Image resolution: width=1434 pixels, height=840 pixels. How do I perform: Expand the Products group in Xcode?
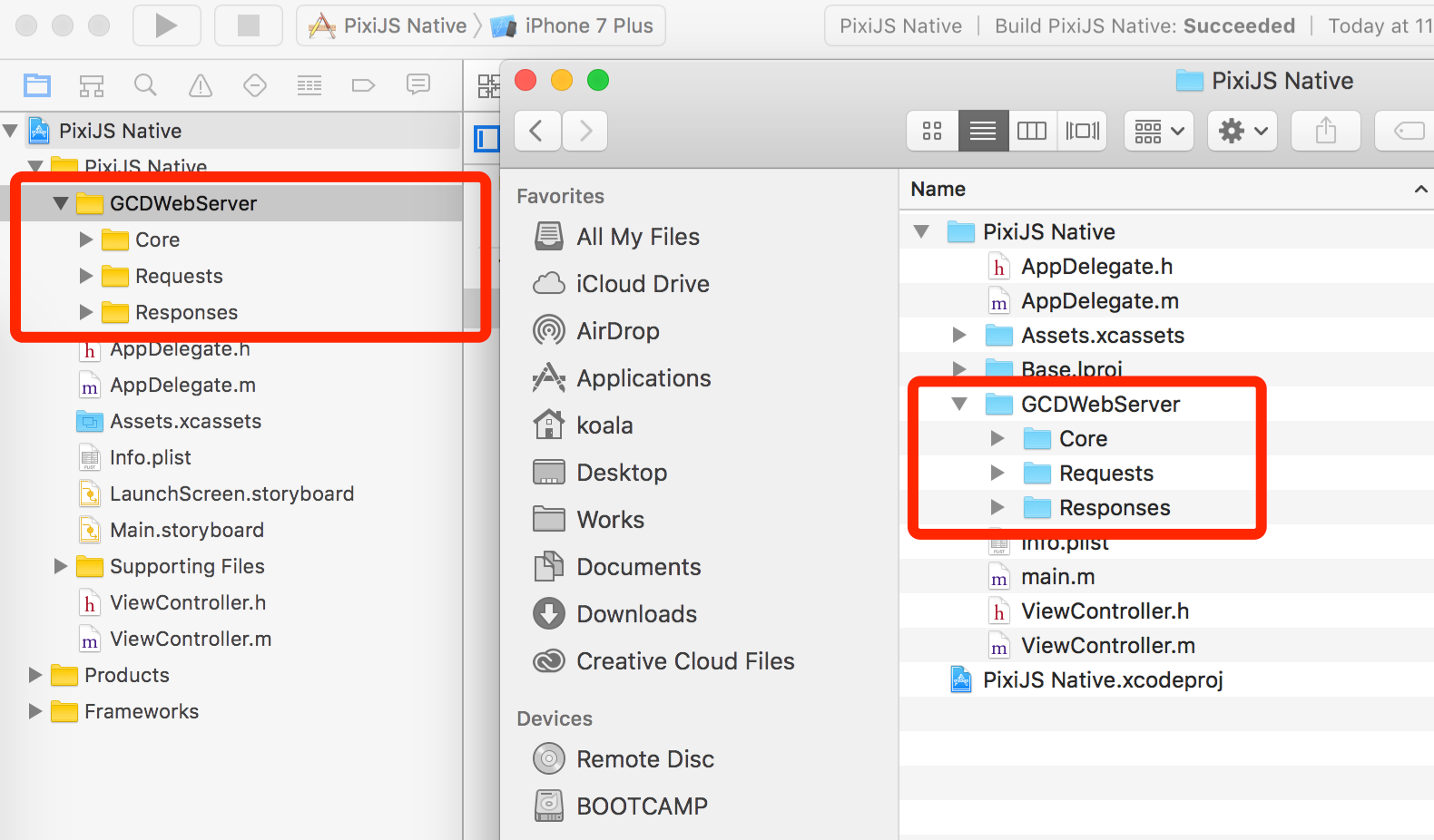(35, 675)
